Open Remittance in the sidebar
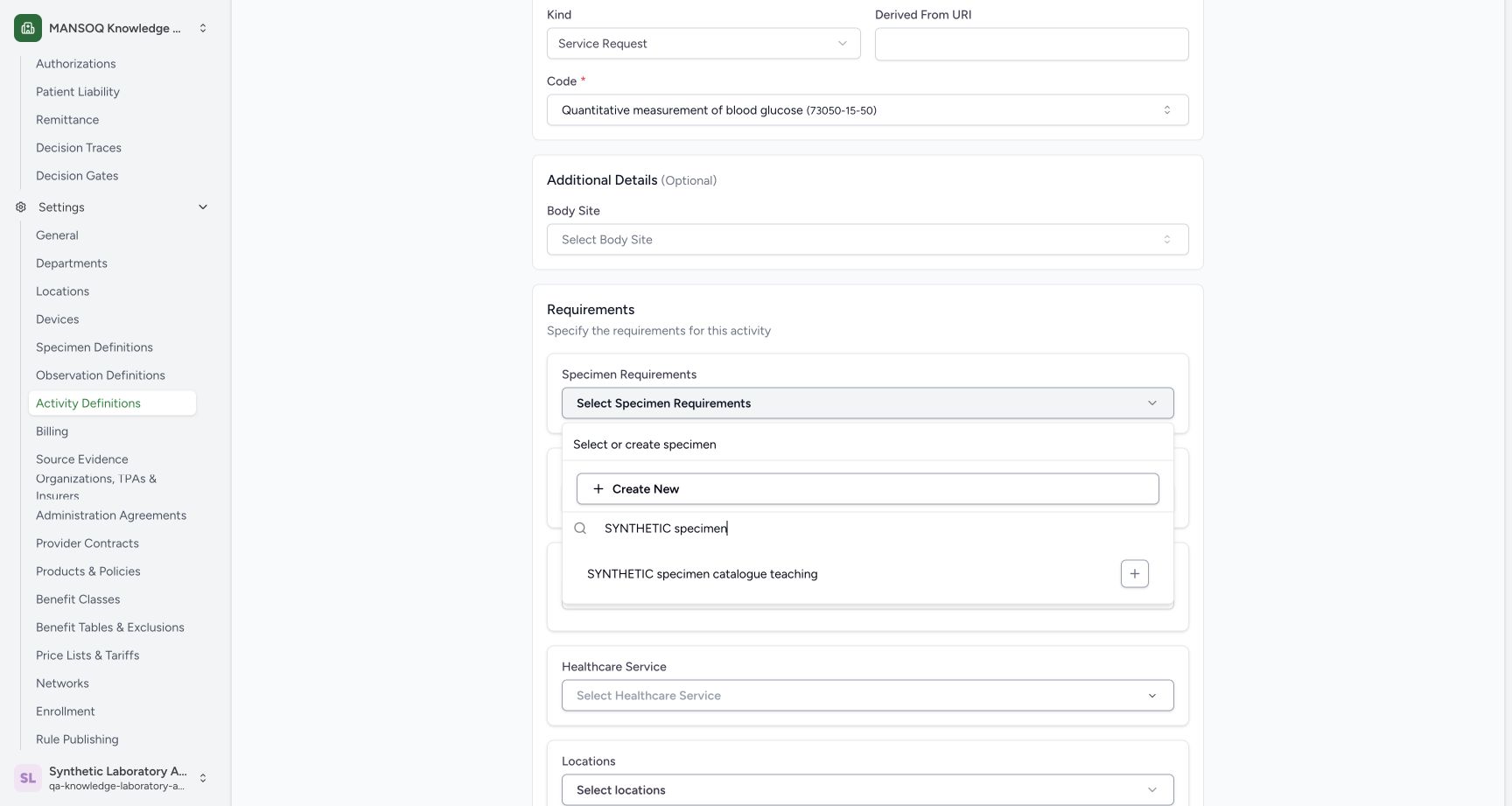 click(67, 120)
